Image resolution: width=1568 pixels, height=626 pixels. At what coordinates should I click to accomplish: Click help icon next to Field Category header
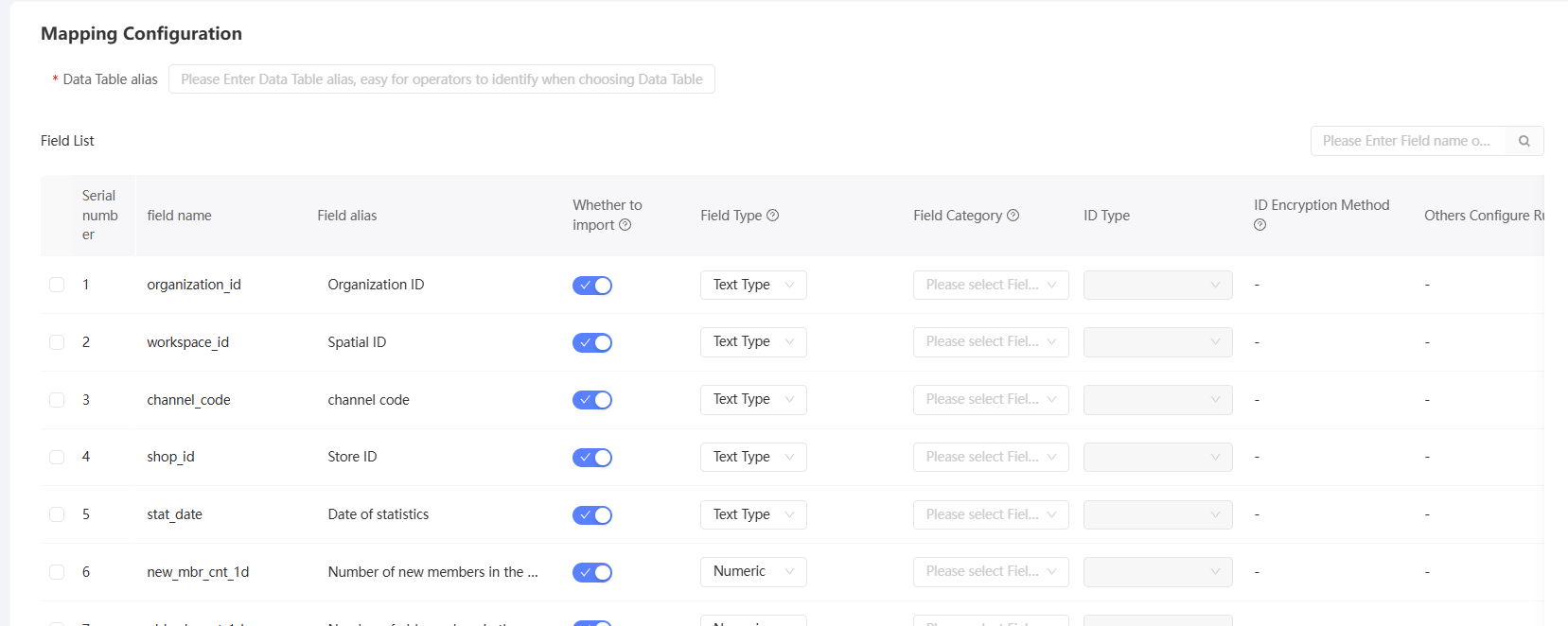[x=1013, y=216]
